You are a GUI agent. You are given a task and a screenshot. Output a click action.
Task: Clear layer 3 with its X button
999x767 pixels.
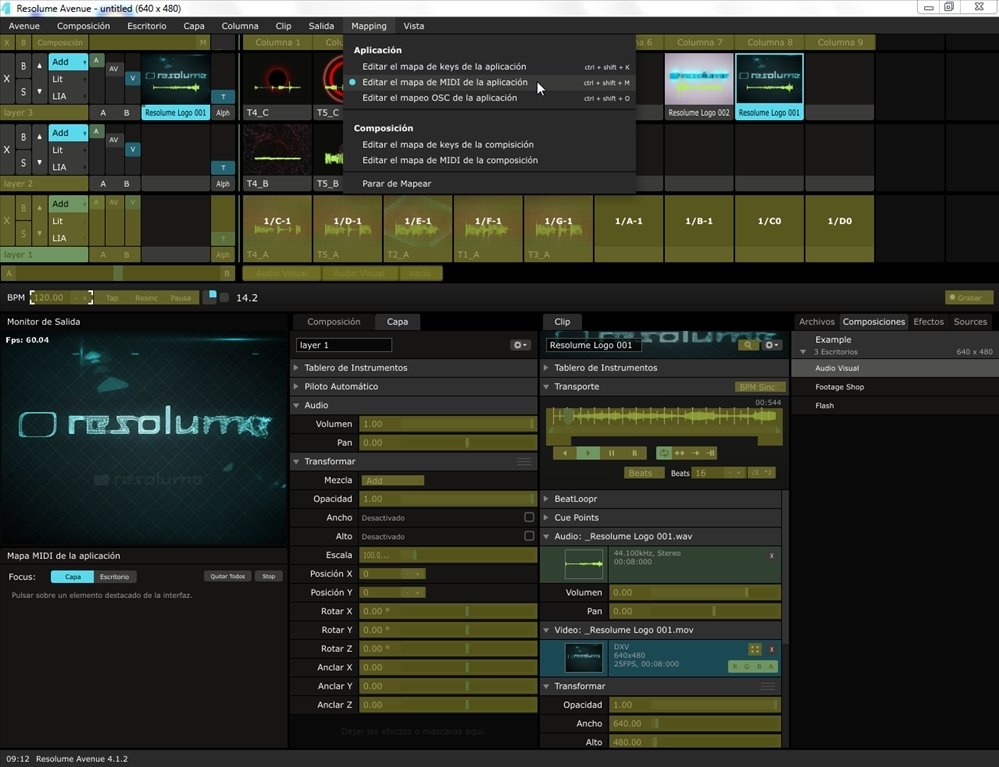[7, 79]
